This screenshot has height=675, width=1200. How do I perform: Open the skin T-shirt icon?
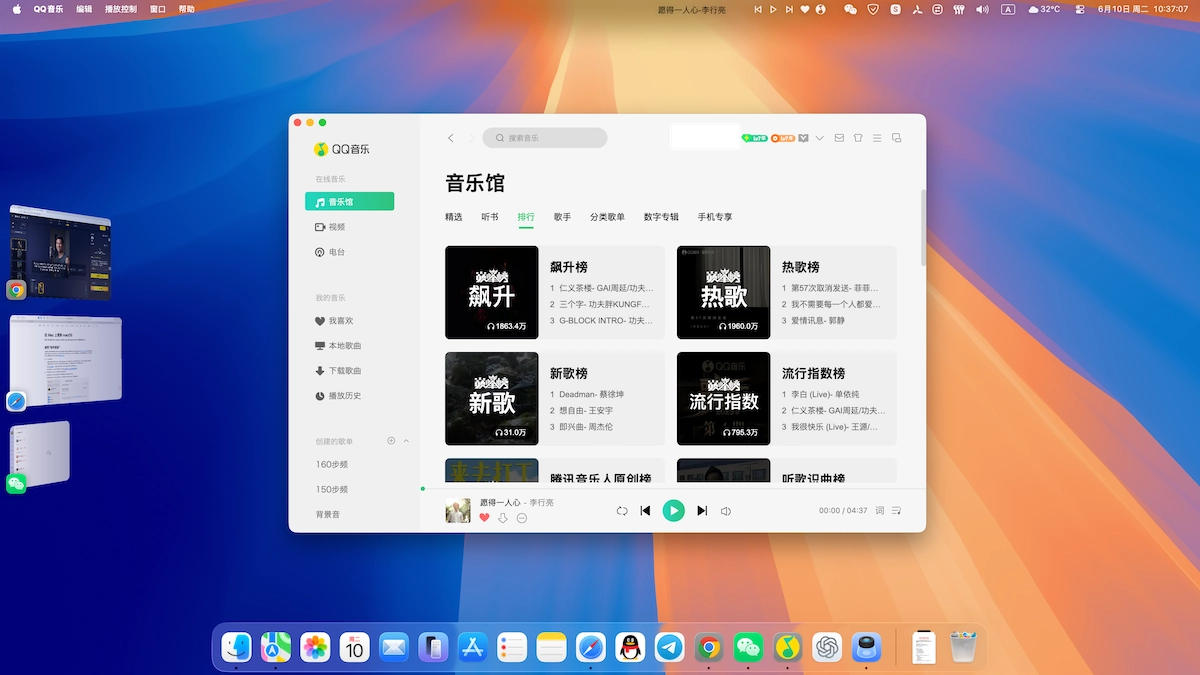click(x=858, y=138)
